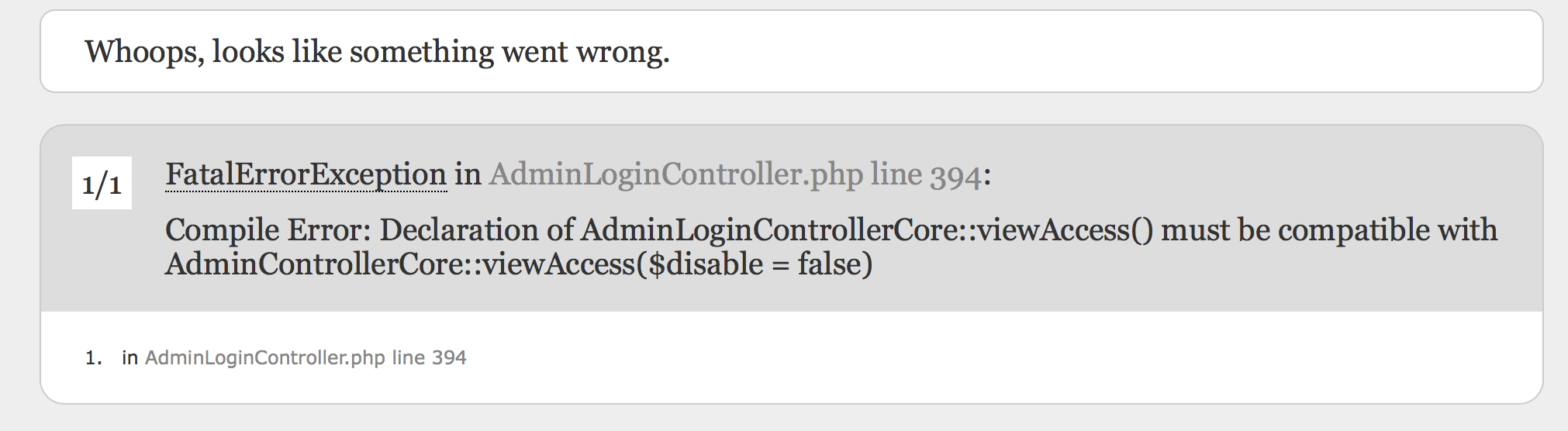Click the word 'Whoops,' in the top banner

144,52
